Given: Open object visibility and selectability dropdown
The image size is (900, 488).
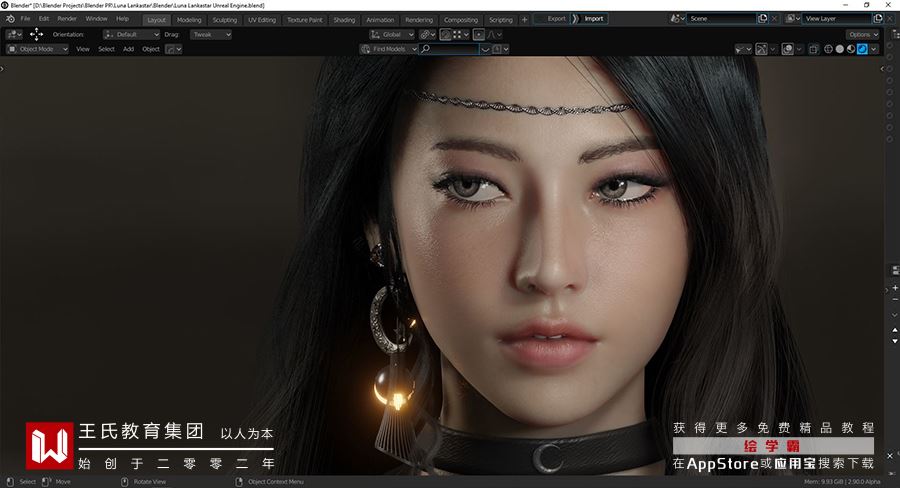Looking at the screenshot, I should [743, 49].
